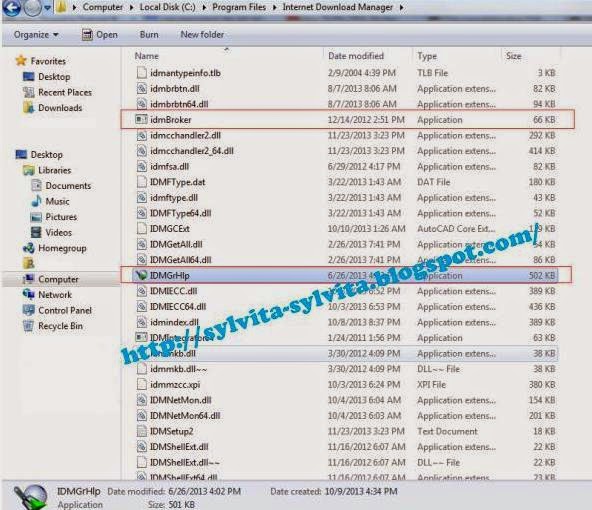Viewport: 592px width, 510px height.
Task: Click idmindex.dll date 10/8/2013 8:37 PM
Action: click(364, 322)
